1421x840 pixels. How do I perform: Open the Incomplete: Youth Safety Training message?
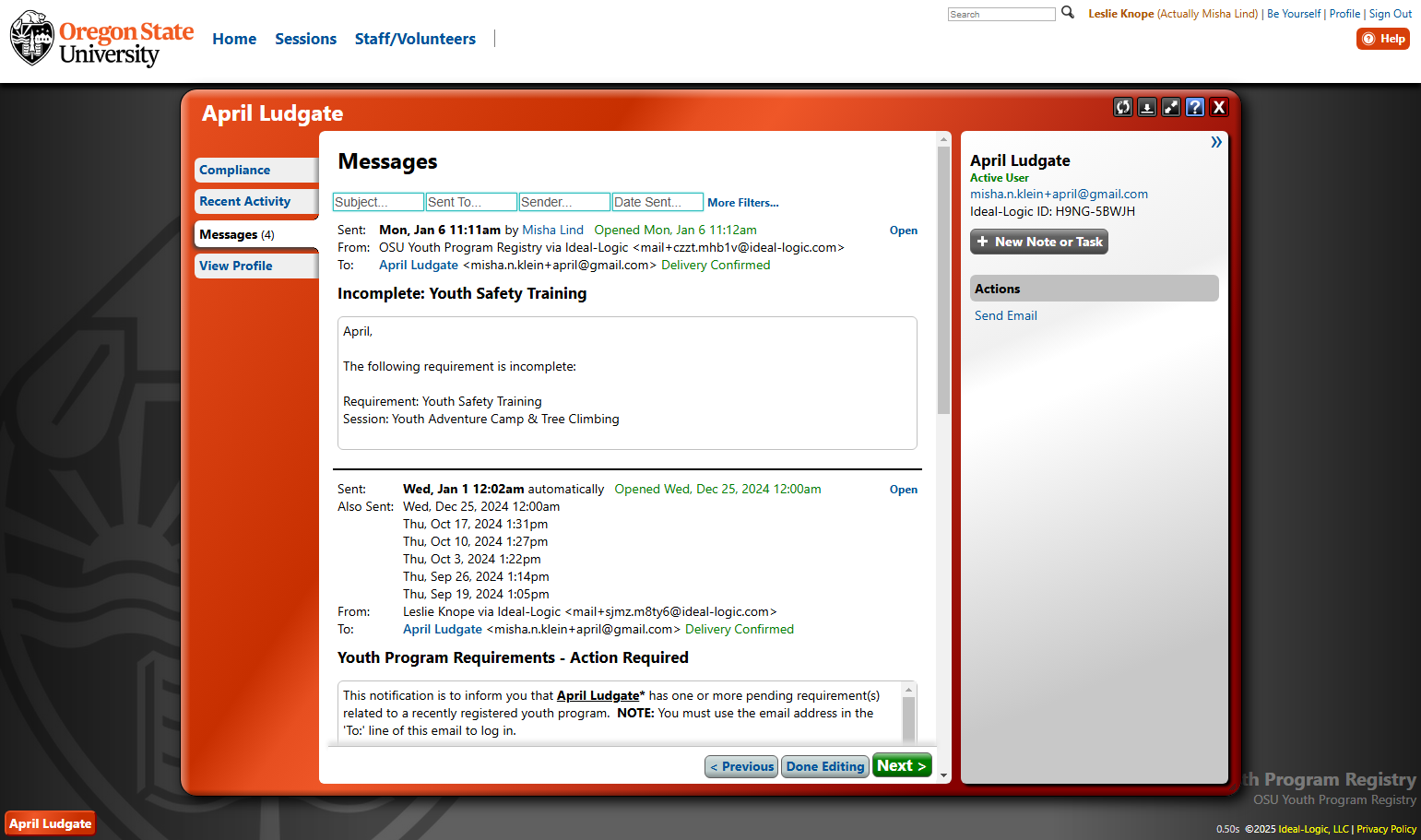904,231
